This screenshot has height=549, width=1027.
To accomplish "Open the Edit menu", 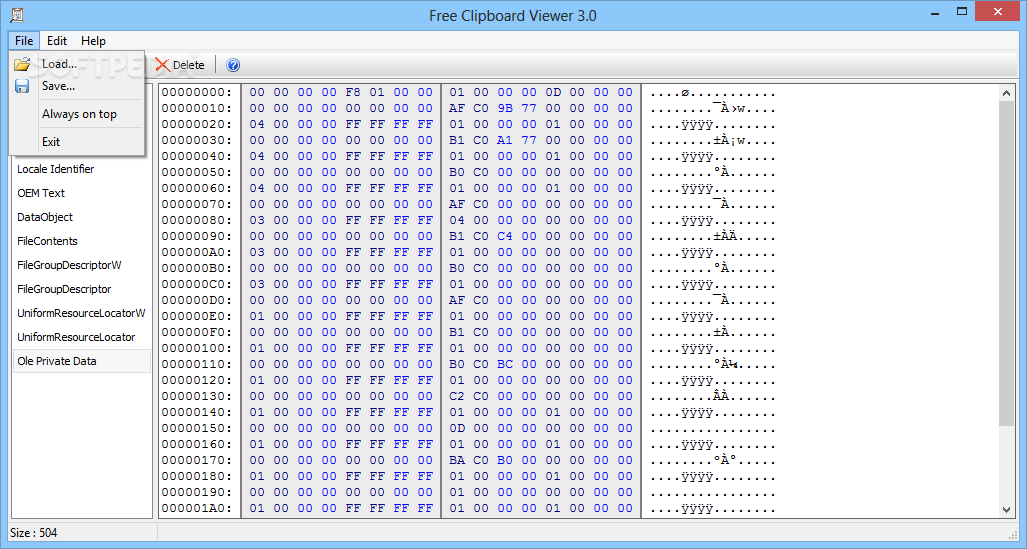I will coord(57,41).
